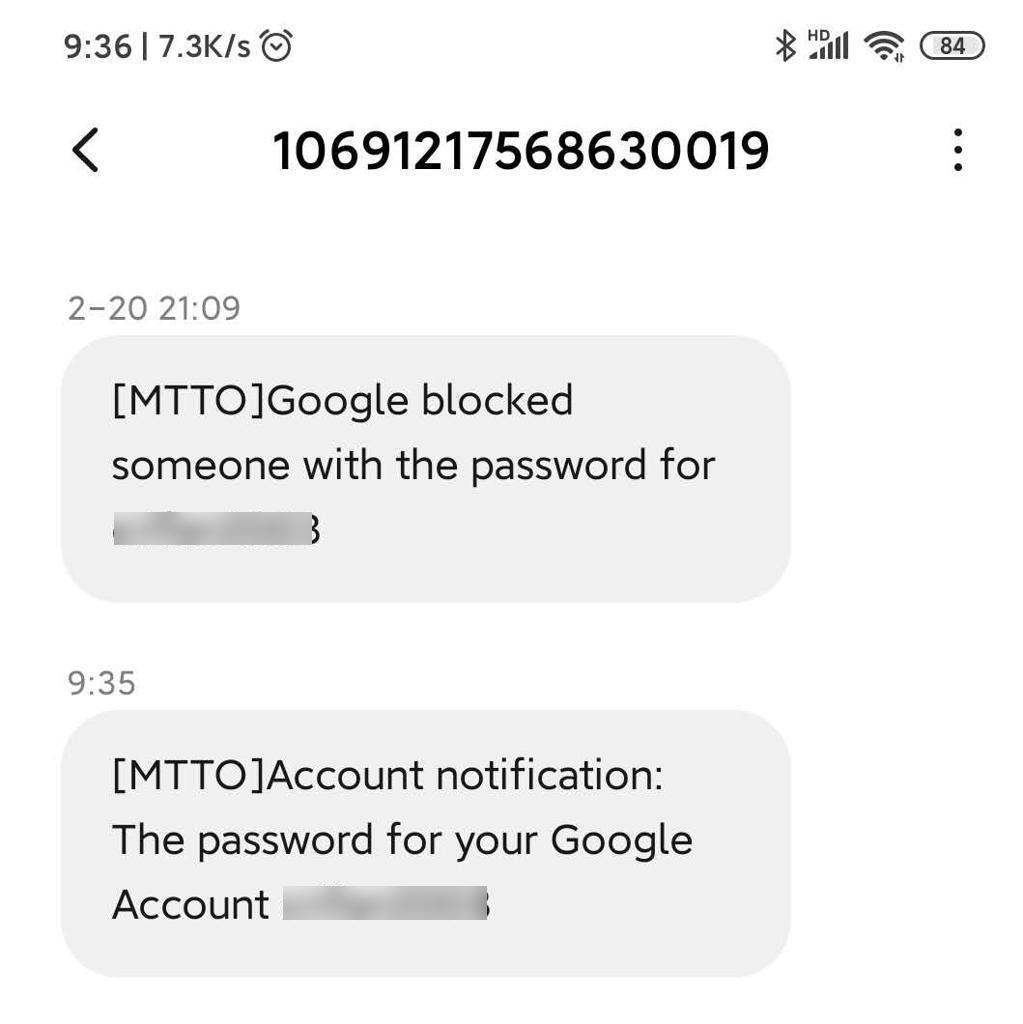Select the "Account notification" message bubble
The width and height of the screenshot is (1023, 1024).
[426, 843]
